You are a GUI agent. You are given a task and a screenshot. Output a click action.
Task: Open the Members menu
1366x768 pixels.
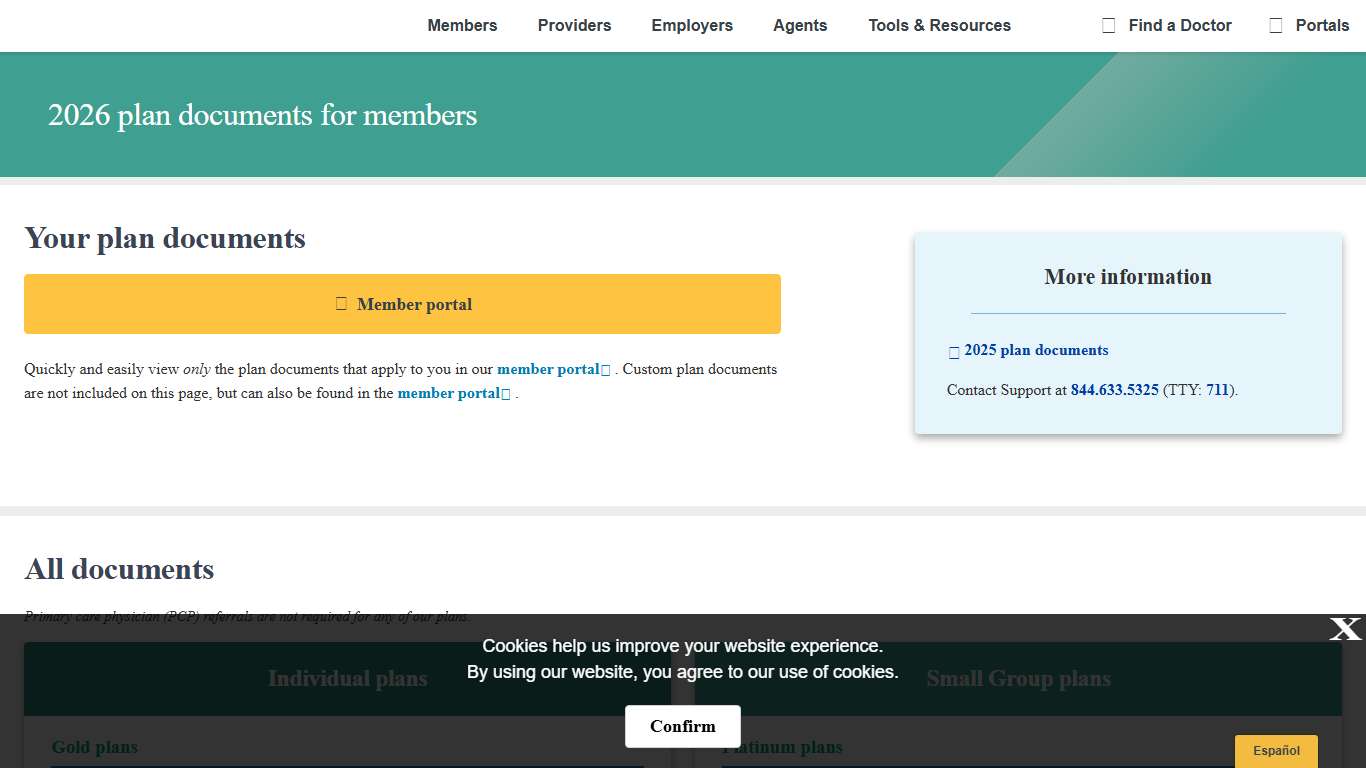tap(462, 26)
